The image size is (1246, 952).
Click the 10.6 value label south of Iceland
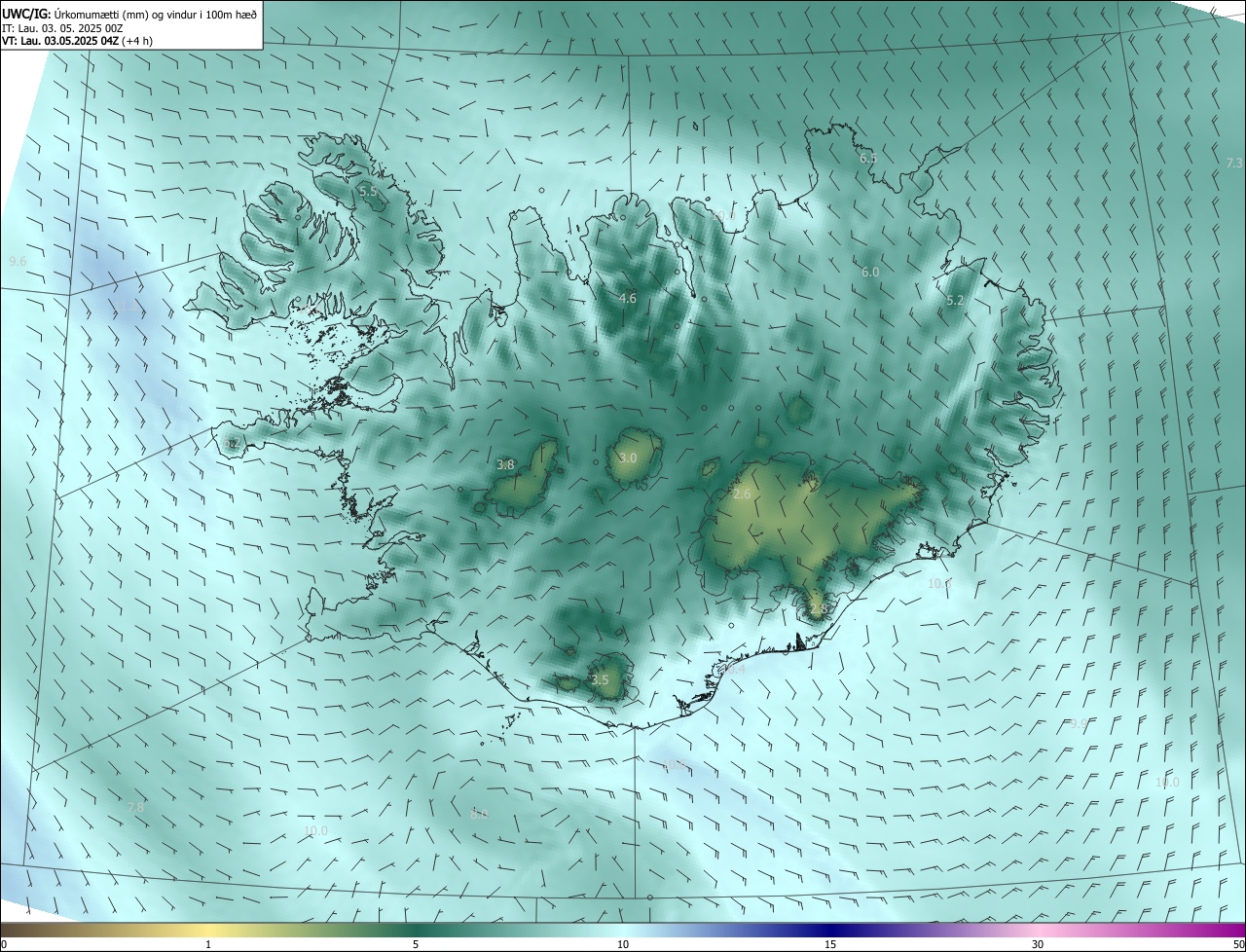pos(674,765)
